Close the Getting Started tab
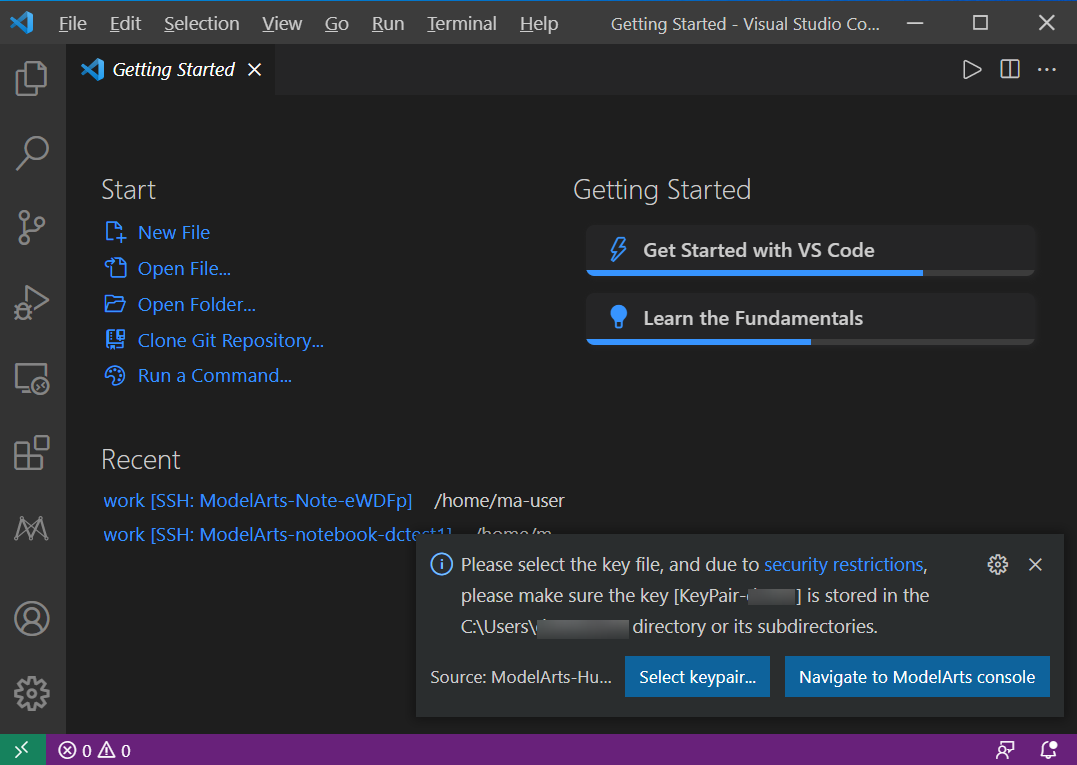 click(x=254, y=69)
